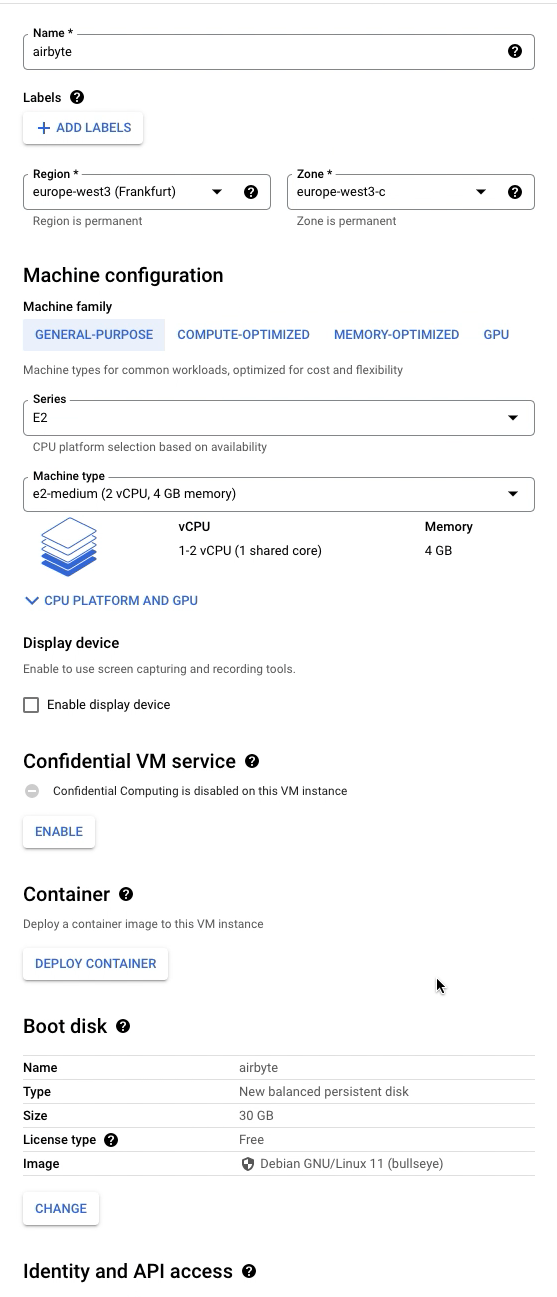Enable display device checkbox
Image resolution: width=557 pixels, height=1297 pixels.
click(31, 705)
